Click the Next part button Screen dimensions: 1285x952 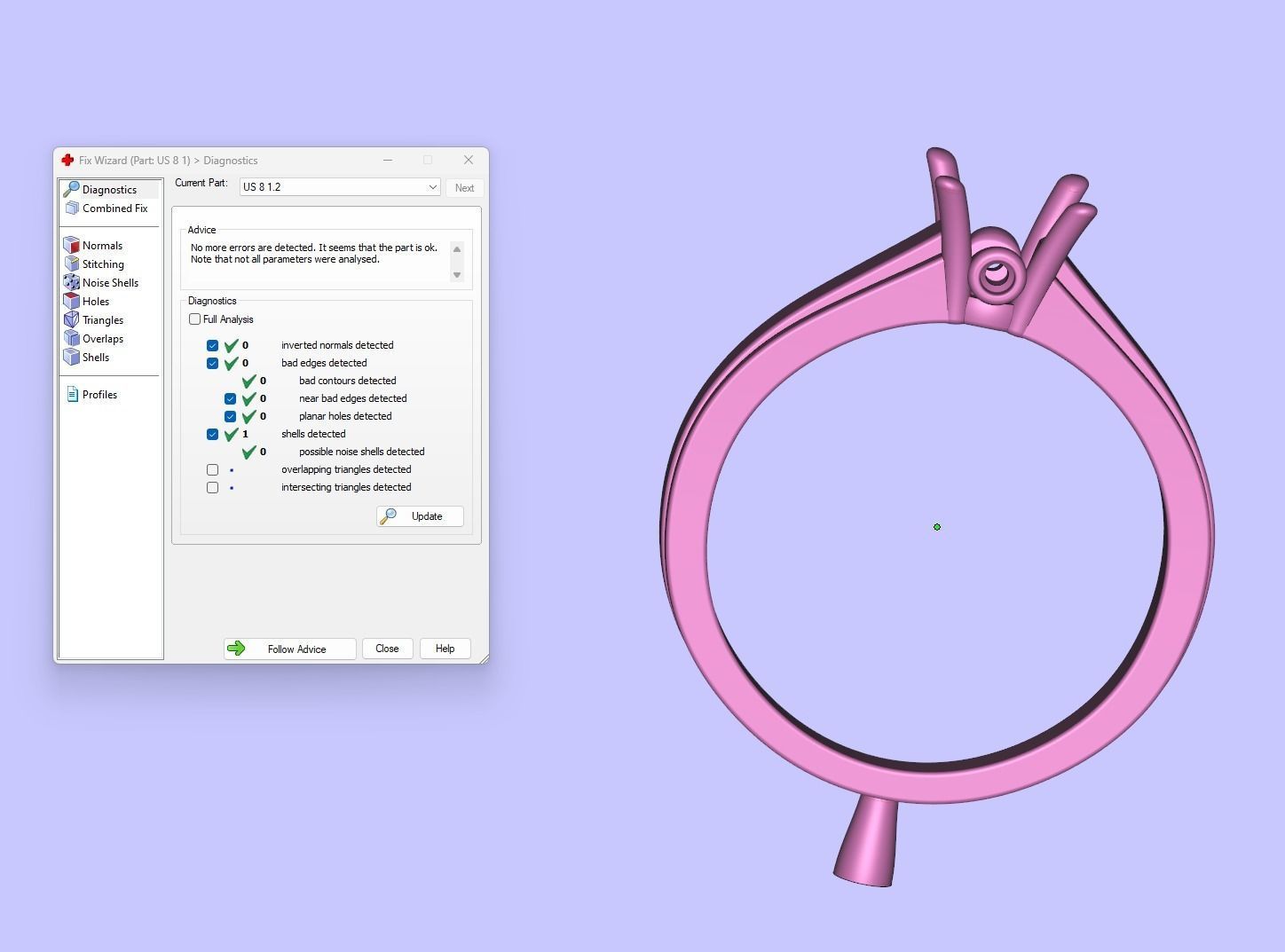coord(464,187)
